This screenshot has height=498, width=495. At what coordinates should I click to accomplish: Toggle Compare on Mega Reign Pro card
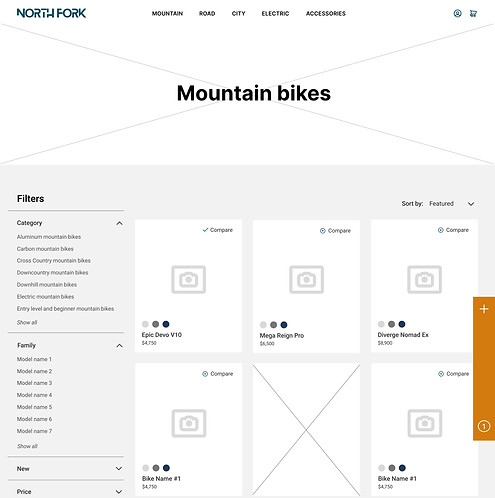(335, 231)
